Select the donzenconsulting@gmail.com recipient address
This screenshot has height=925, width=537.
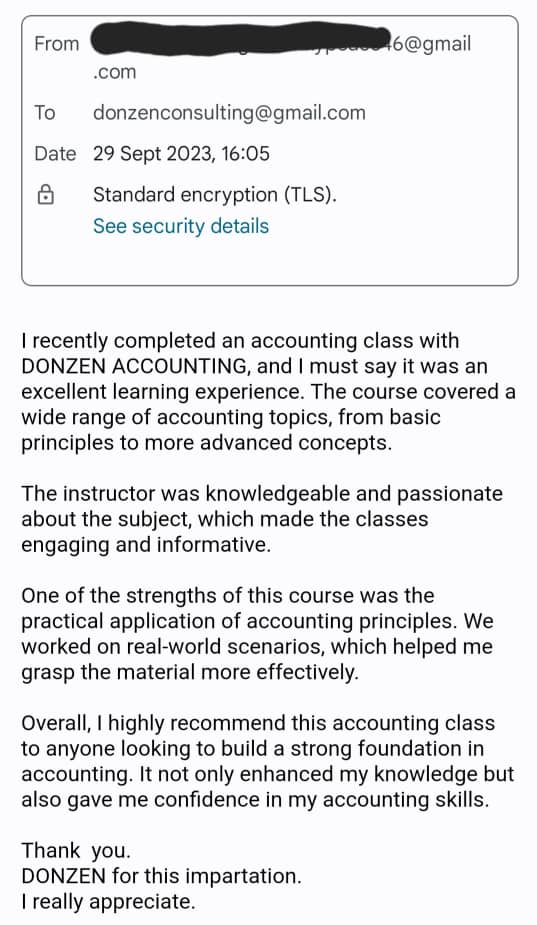click(x=229, y=113)
